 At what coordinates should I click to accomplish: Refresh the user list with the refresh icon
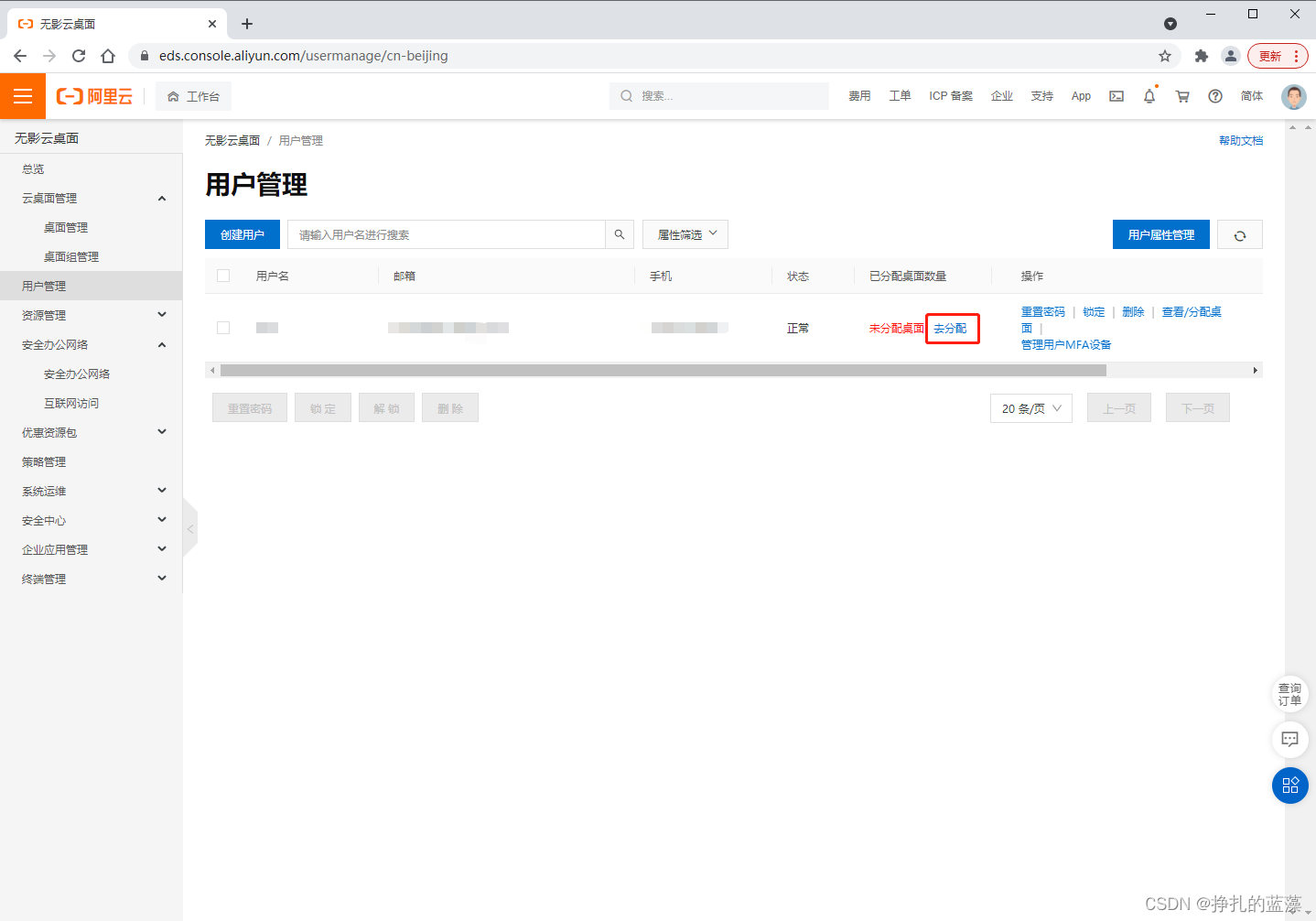pos(1240,234)
